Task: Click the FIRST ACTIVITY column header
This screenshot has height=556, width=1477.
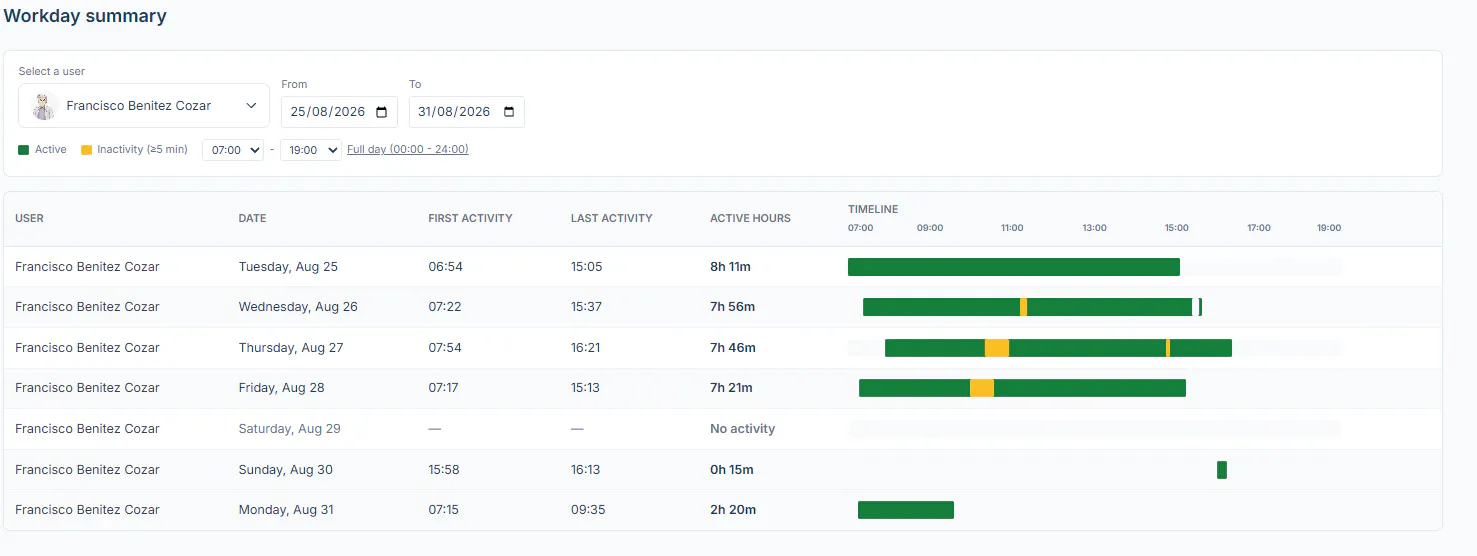Action: click(470, 218)
